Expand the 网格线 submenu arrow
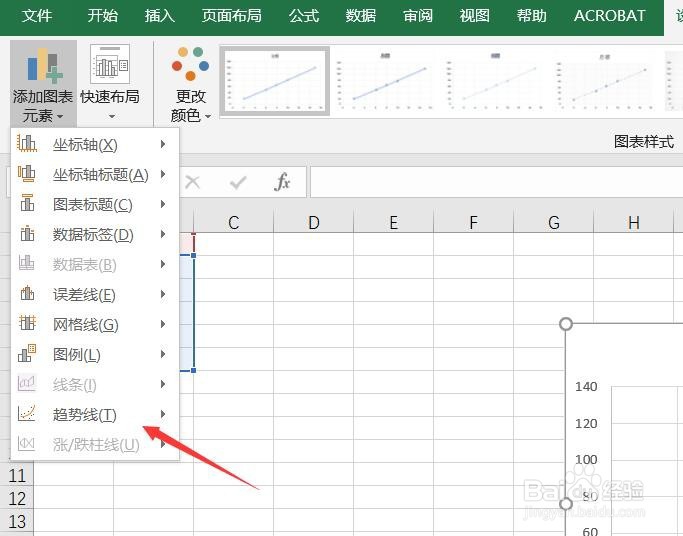The image size is (683, 536). pyautogui.click(x=163, y=324)
